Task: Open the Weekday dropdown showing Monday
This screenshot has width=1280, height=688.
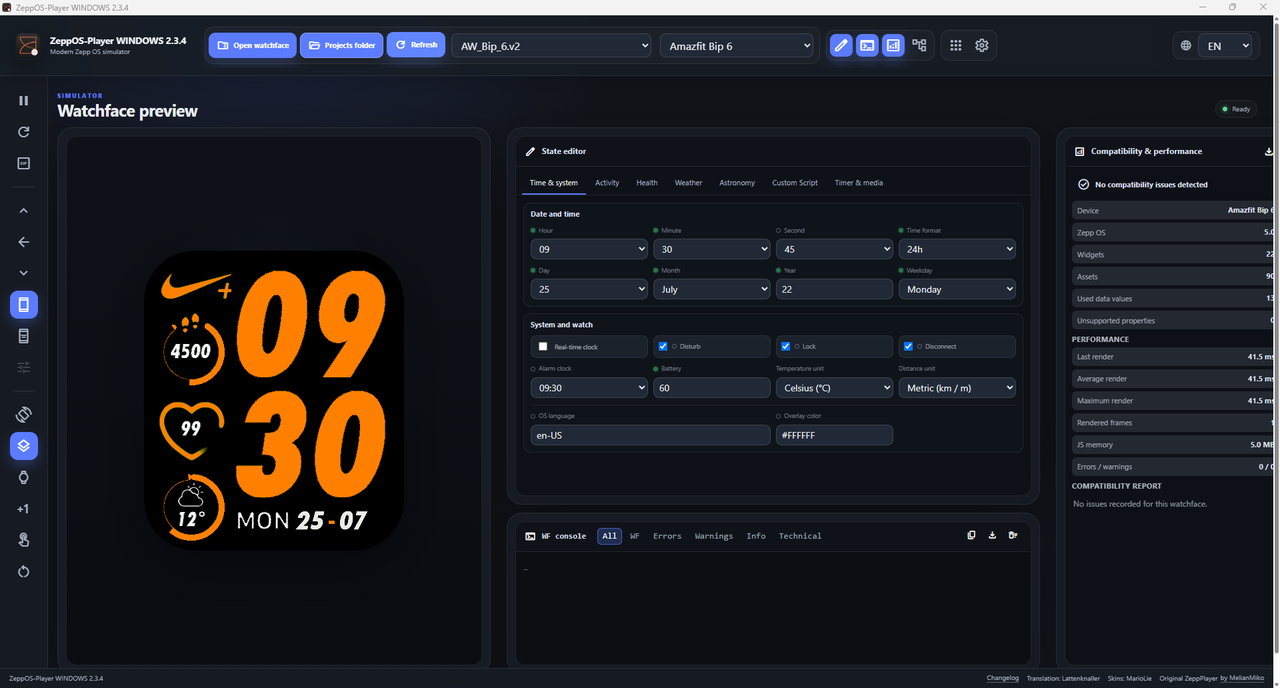Action: (x=957, y=289)
